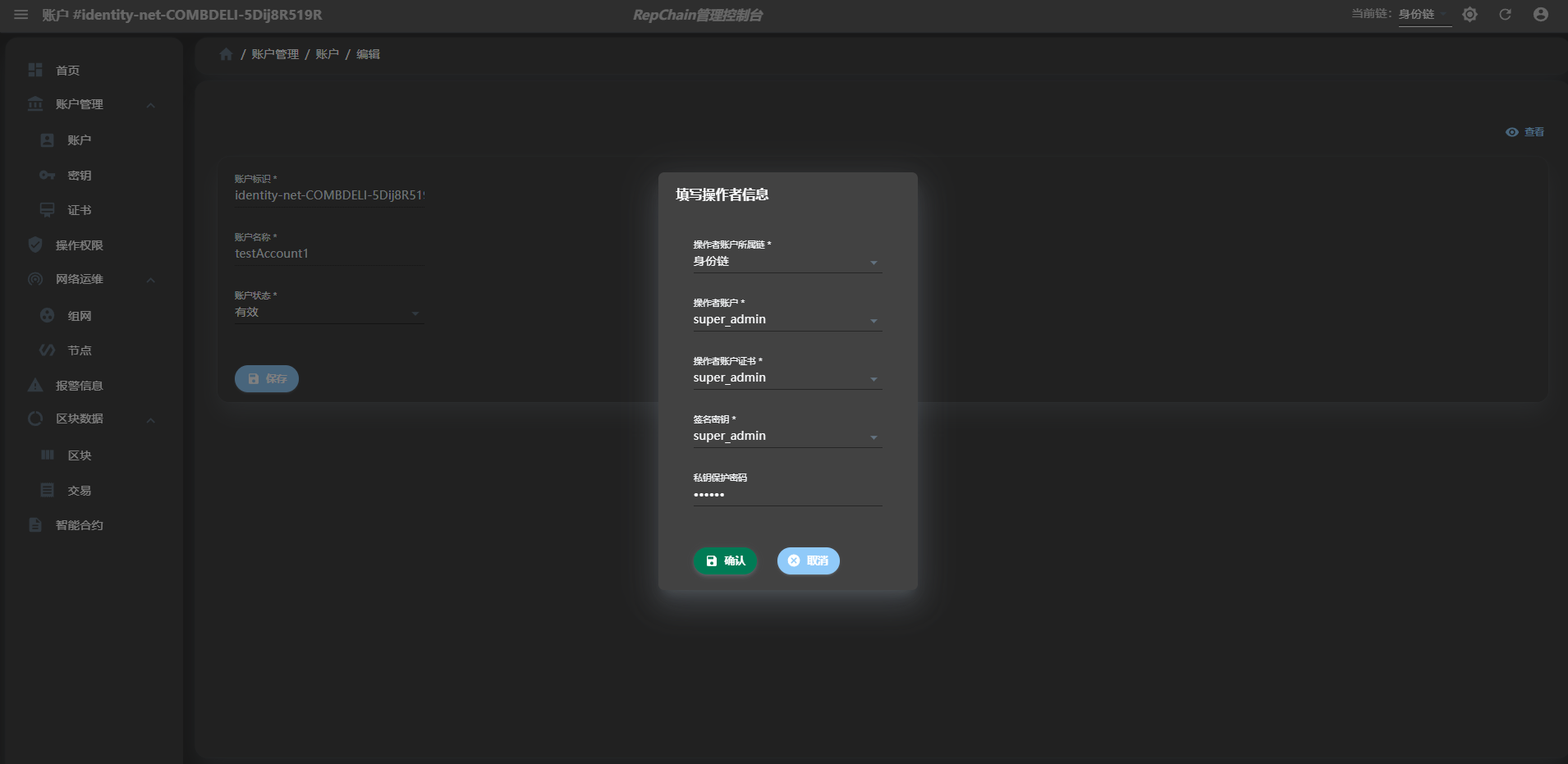Viewport: 1568px width, 764px height.
Task: Open 密钥 menu item
Action: 94,176
